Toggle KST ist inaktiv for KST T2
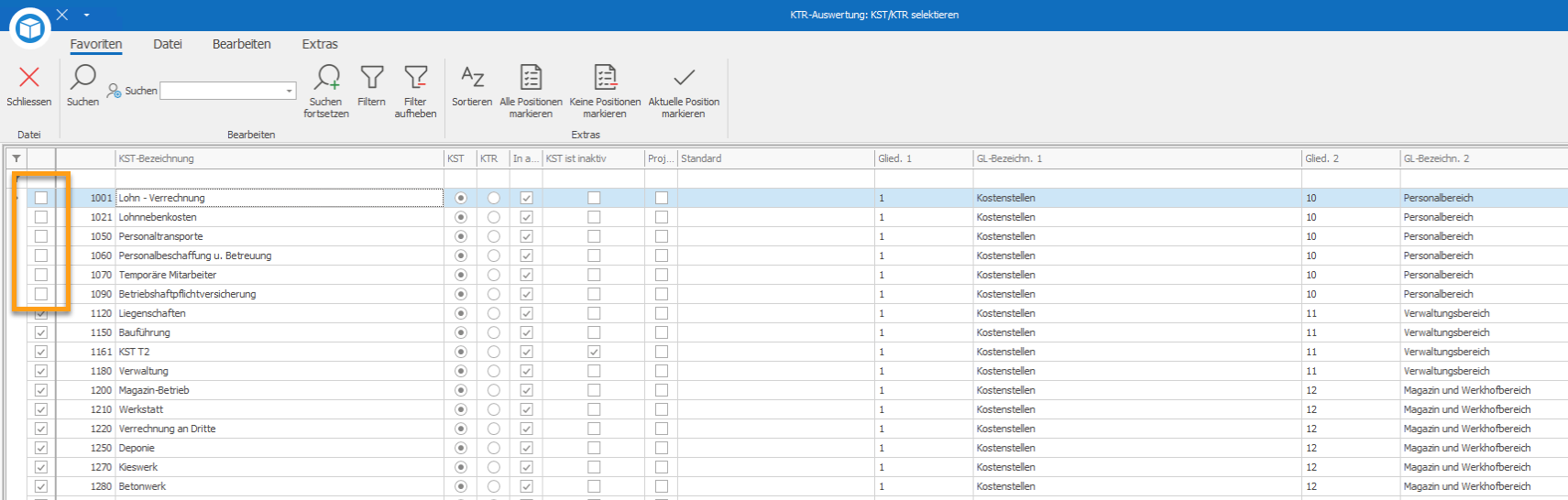The width and height of the screenshot is (1568, 500). (x=594, y=352)
